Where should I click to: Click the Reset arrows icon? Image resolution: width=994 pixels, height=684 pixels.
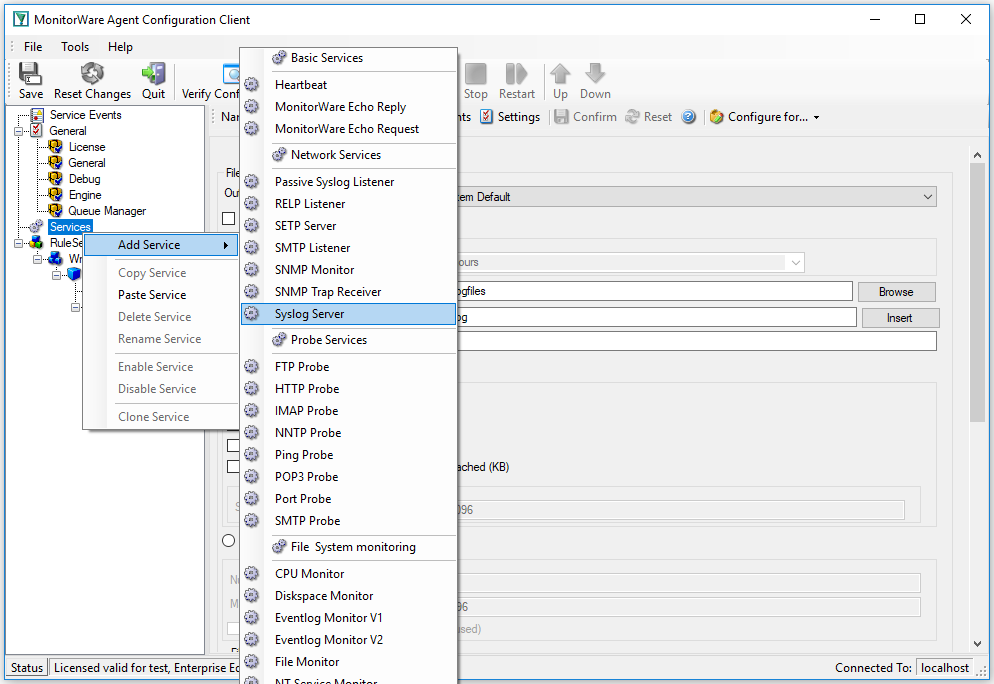[632, 117]
